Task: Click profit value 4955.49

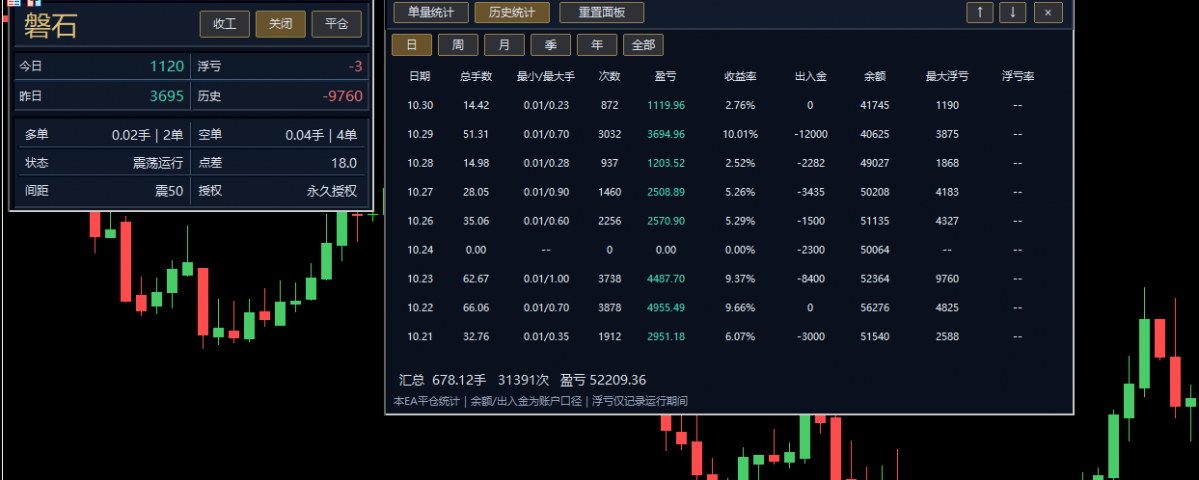Action: (665, 308)
